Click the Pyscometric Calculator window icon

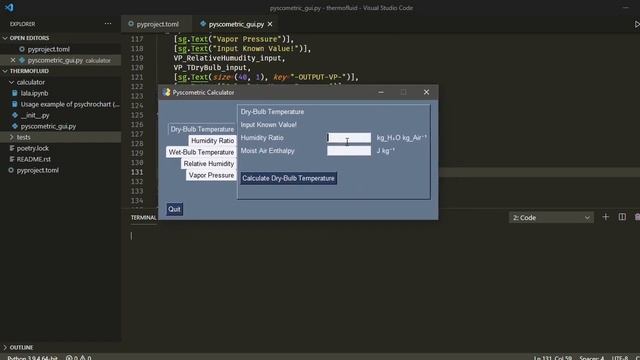(x=166, y=92)
